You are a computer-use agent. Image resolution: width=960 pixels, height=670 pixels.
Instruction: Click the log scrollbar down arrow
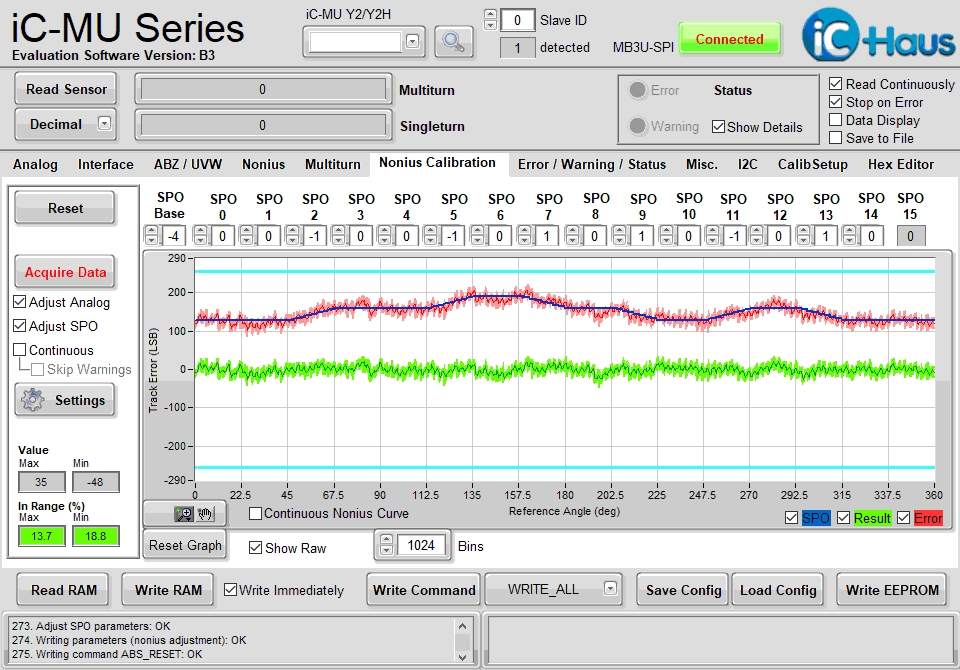(x=463, y=657)
